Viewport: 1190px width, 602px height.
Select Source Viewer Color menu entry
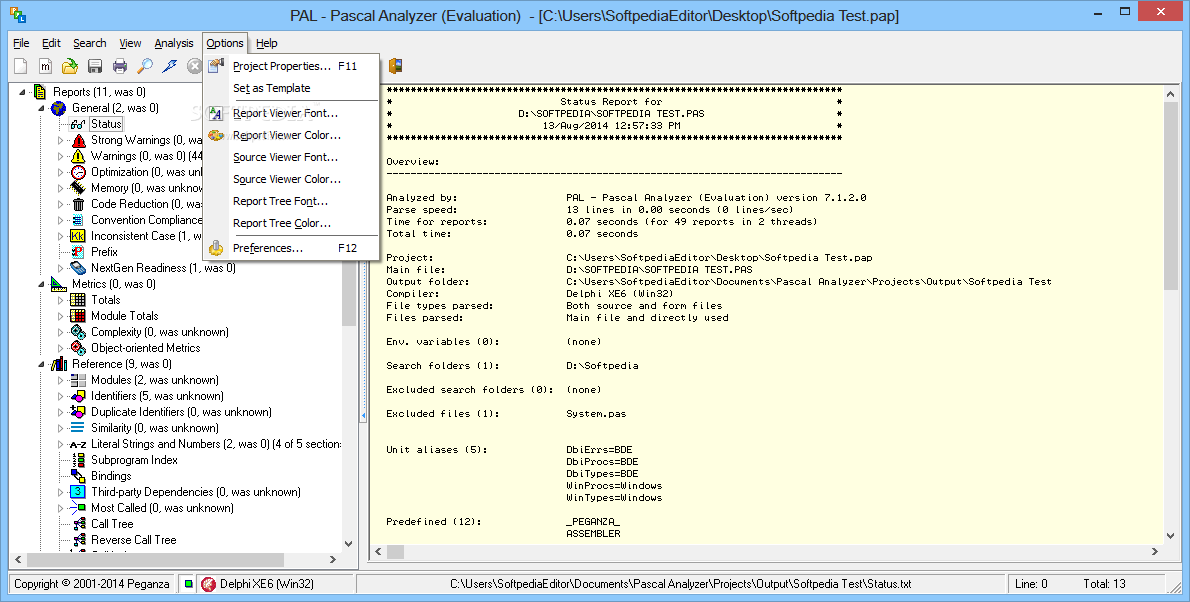coord(291,179)
